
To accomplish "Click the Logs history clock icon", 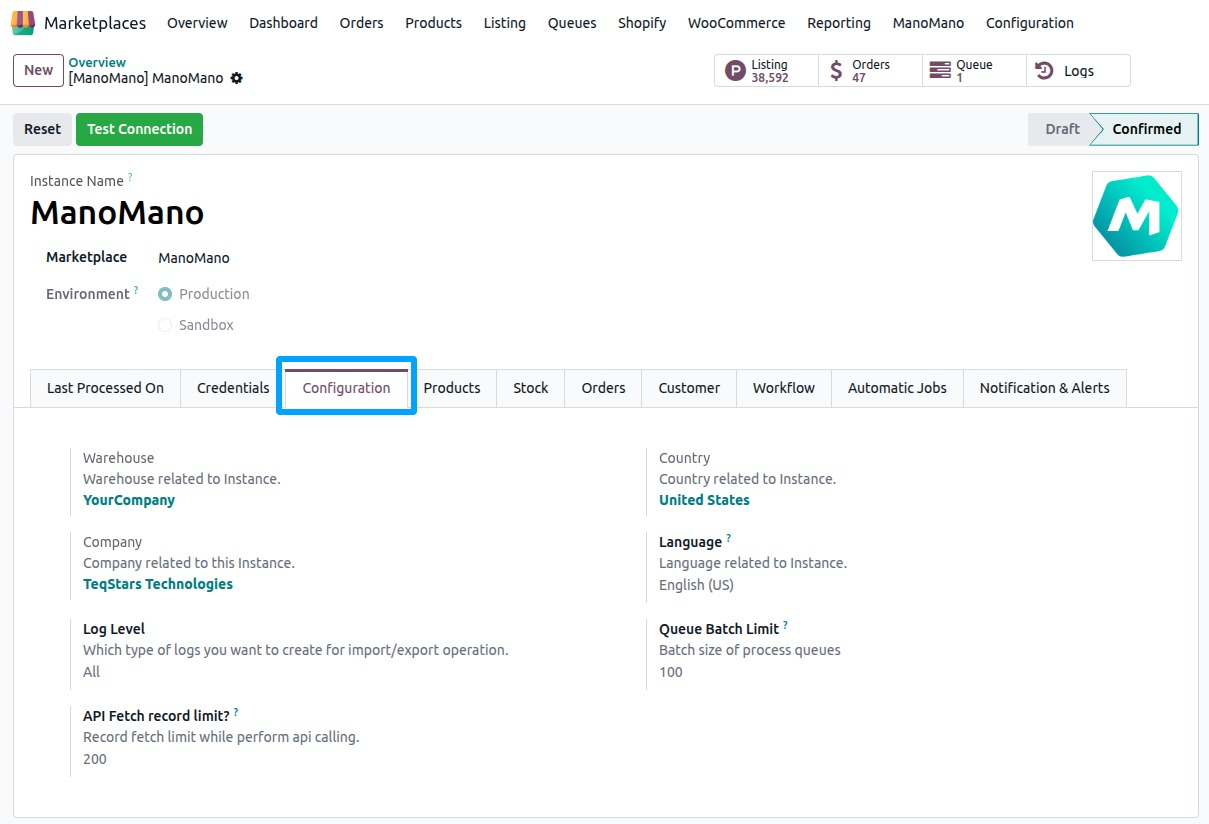I will click(1044, 71).
